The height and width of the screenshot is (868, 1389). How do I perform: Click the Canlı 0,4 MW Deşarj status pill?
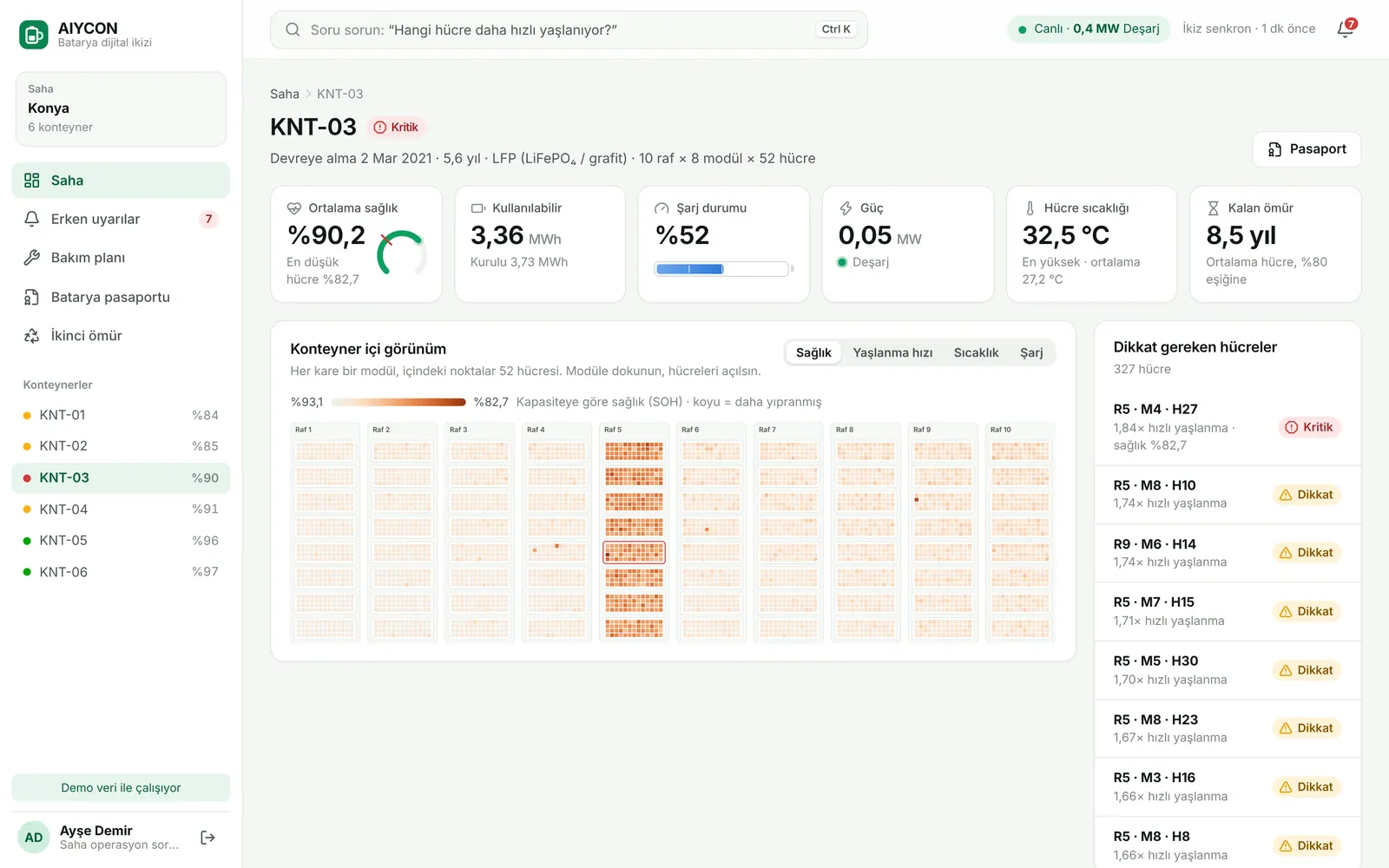[x=1089, y=29]
